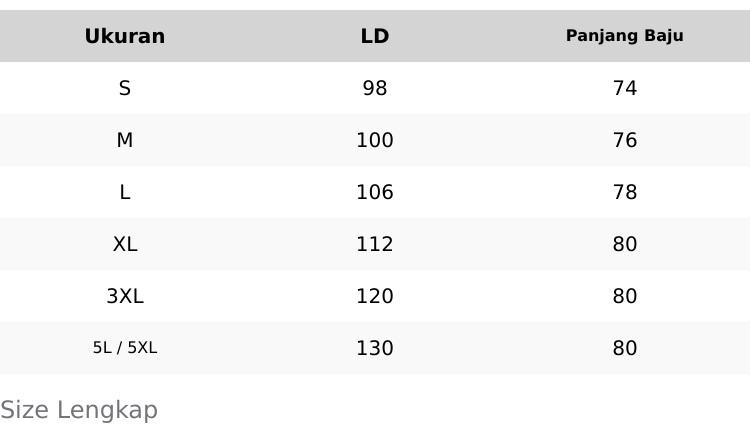This screenshot has height=446, width=750.
Task: Select the L size cell
Action: tap(124, 192)
